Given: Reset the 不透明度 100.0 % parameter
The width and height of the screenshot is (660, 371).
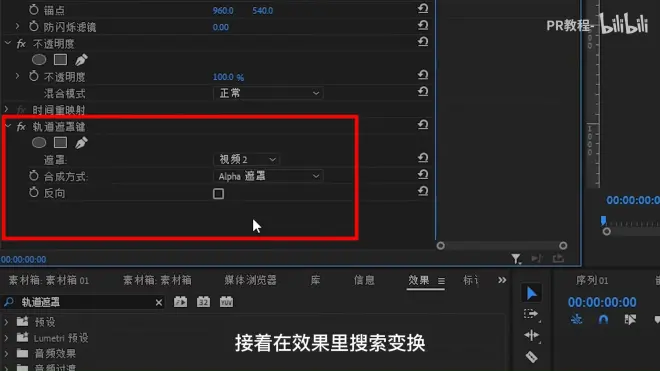Looking at the screenshot, I should tap(423, 75).
